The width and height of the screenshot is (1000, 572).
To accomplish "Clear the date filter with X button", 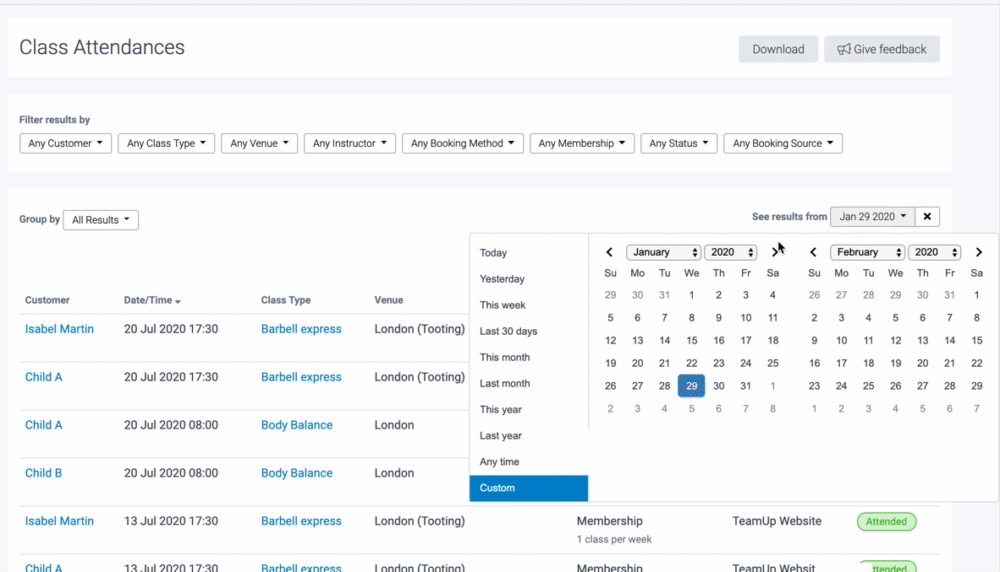I will click(927, 217).
